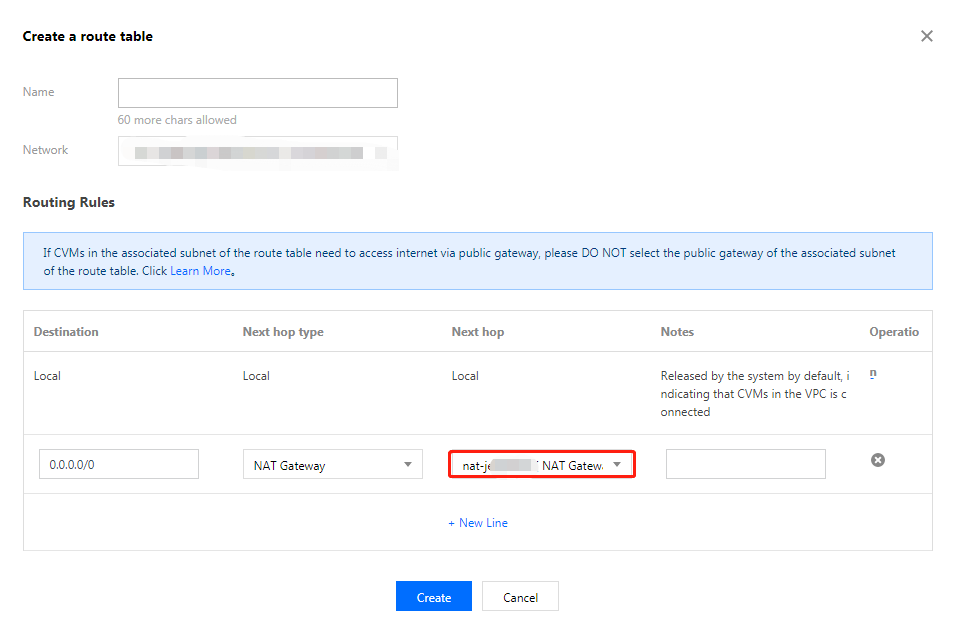Open the NAT Gateway next hop type dropdown

point(332,465)
